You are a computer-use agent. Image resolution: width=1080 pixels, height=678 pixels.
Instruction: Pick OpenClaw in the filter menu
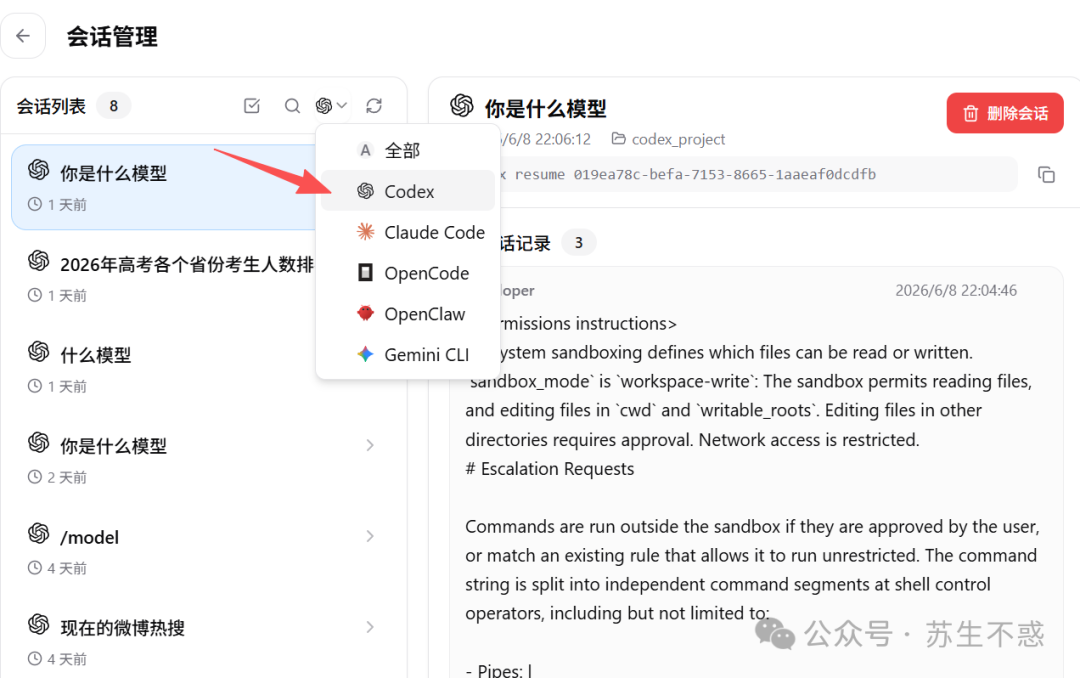tap(408, 314)
